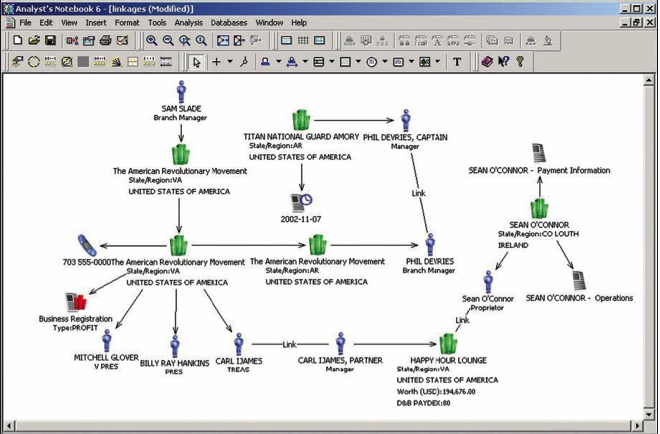Select the PHIL DEVRIES, CAPTAIN person icon
Image resolution: width=660 pixels, height=434 pixels.
pos(405,120)
